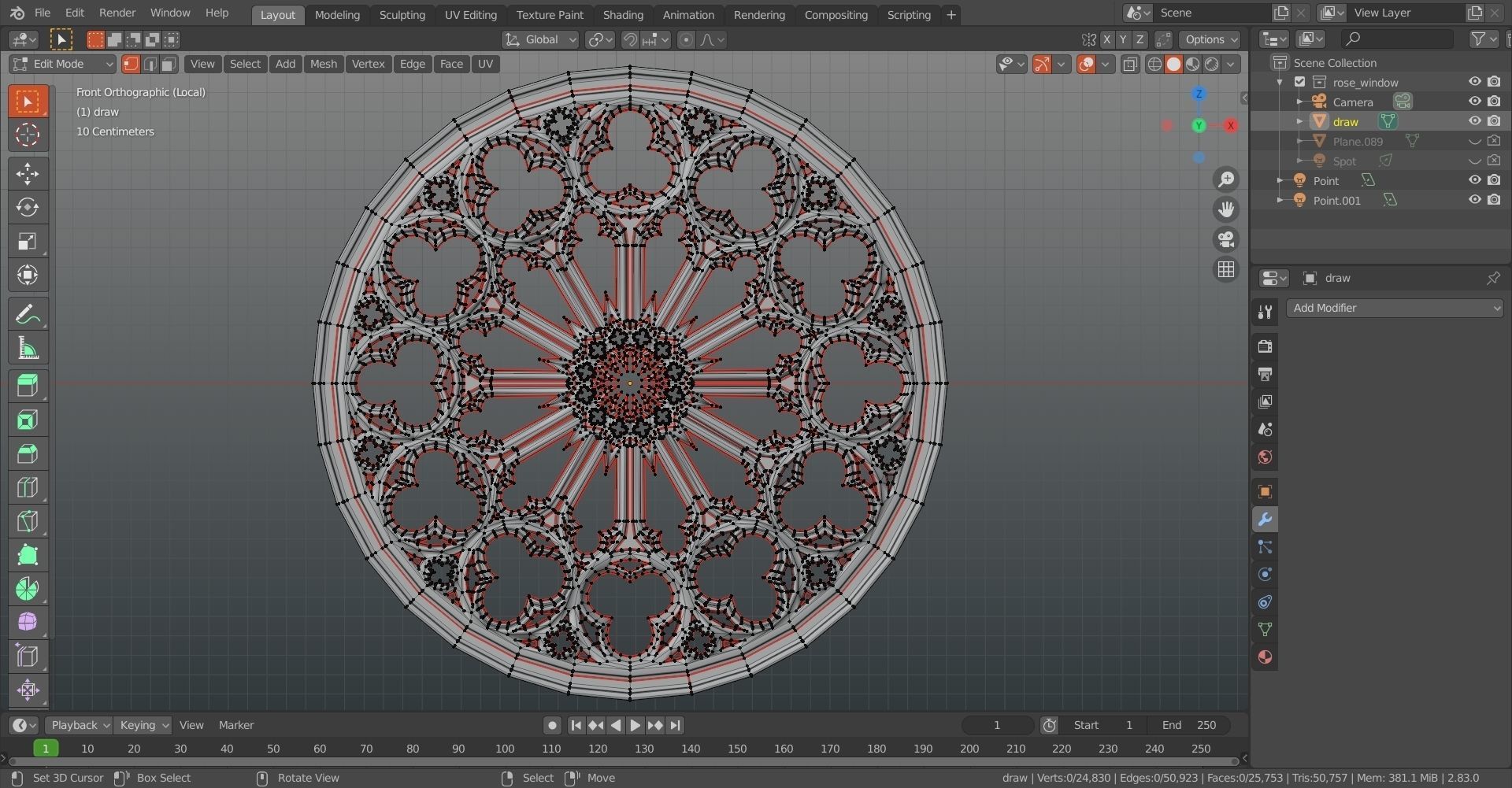
Task: Open the Output properties tab
Action: [x=1265, y=374]
